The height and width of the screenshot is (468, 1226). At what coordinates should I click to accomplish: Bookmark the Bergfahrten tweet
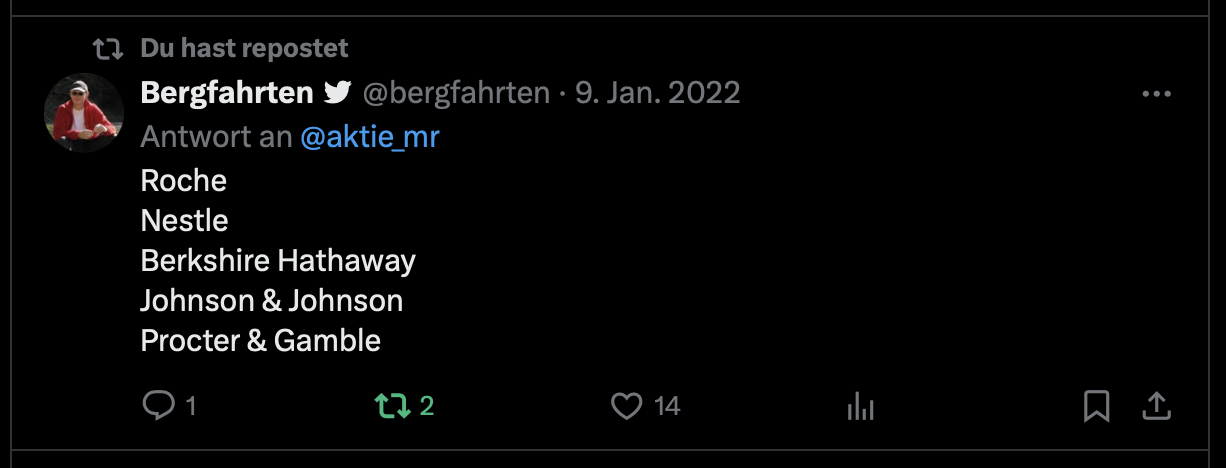tap(1096, 405)
